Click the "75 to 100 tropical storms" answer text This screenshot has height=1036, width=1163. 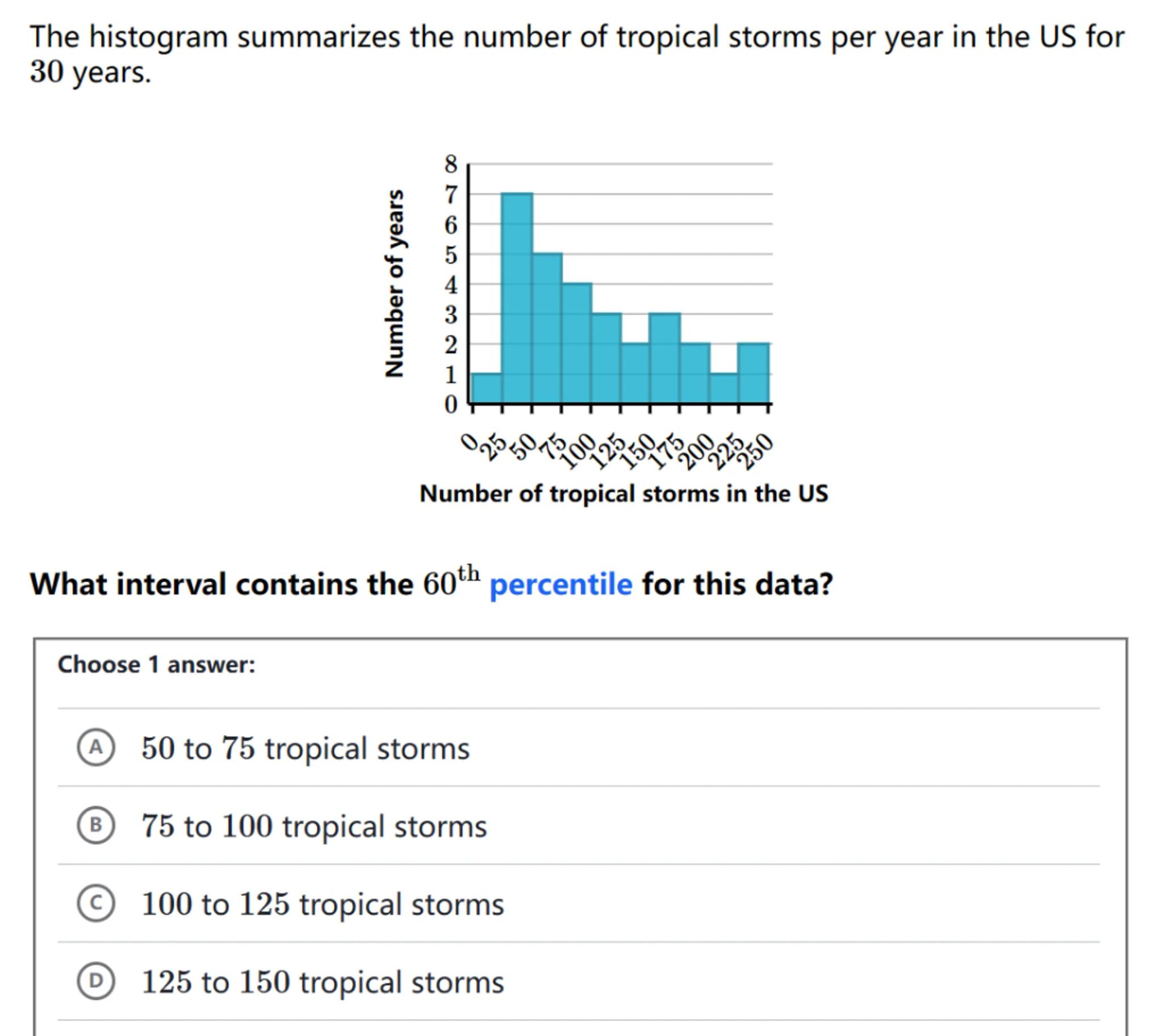coord(314,826)
